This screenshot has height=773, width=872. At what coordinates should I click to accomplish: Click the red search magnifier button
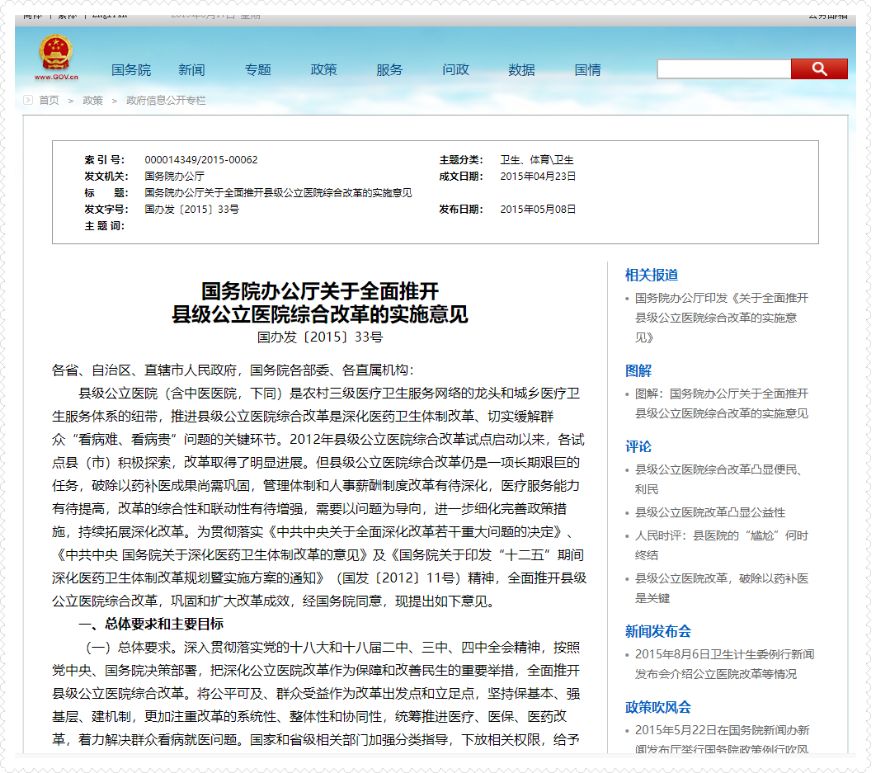[x=818, y=69]
